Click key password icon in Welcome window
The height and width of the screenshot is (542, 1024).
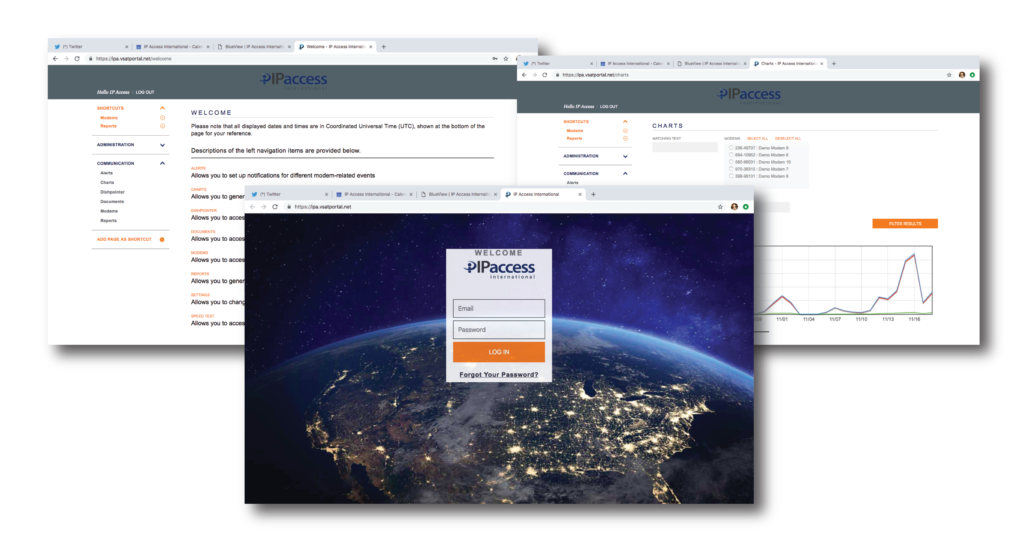tap(494, 59)
